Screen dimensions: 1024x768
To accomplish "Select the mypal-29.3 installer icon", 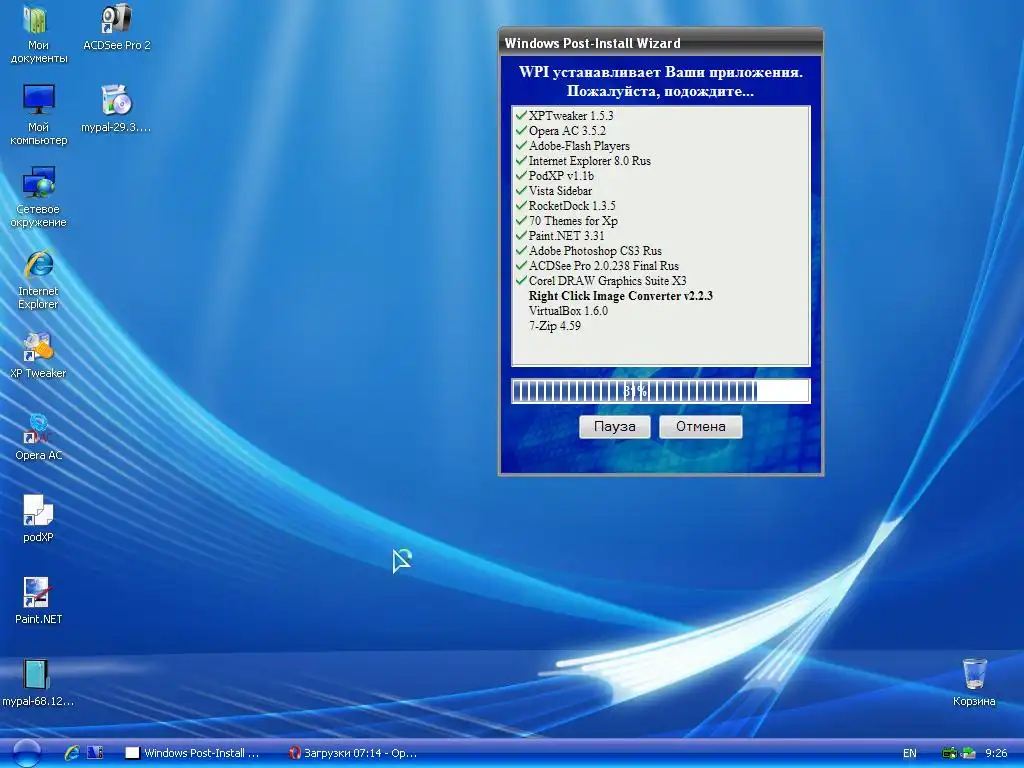I will point(116,109).
